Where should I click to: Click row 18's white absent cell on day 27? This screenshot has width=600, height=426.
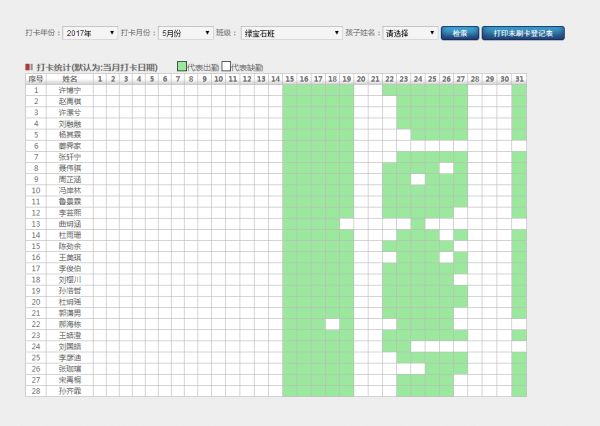[x=461, y=279]
